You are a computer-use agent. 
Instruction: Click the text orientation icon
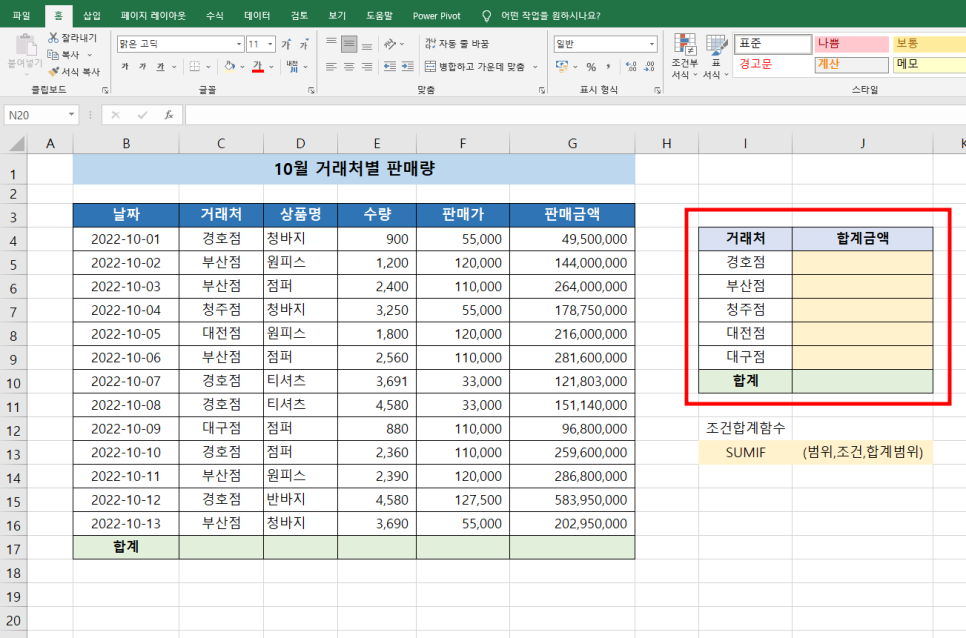click(390, 44)
